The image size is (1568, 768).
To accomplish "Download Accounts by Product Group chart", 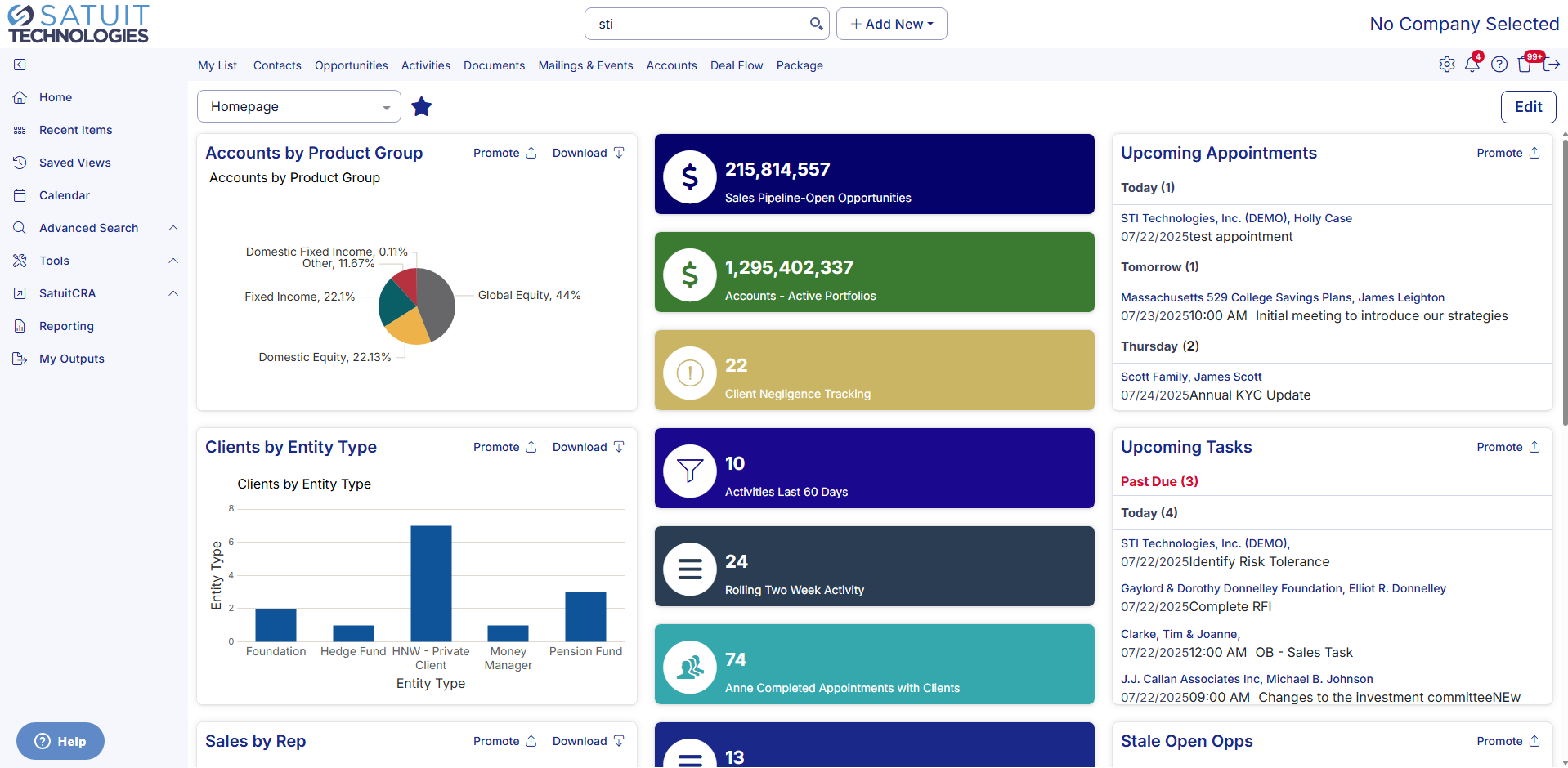I will pyautogui.click(x=589, y=153).
